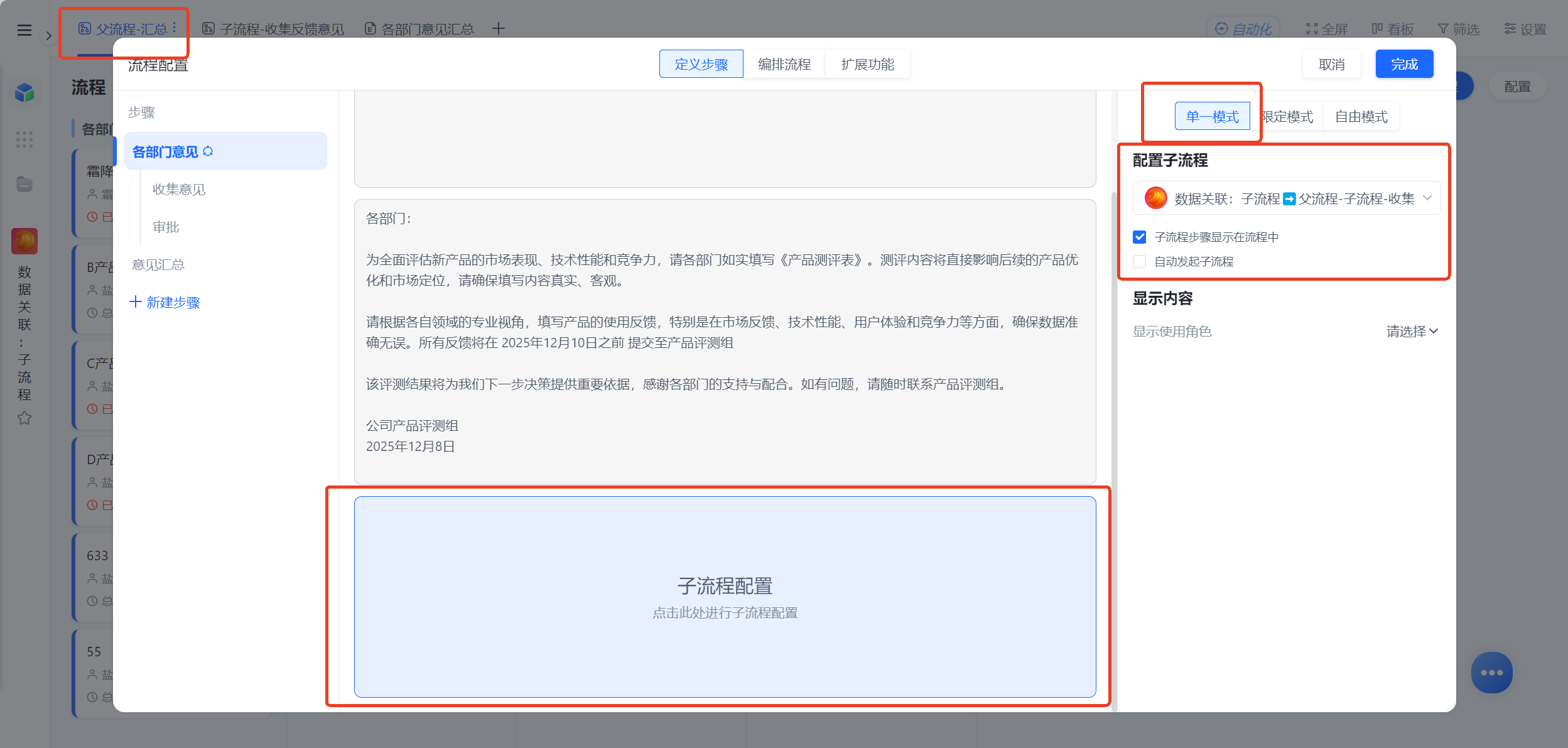Open the floating chat bubble button
1568x748 pixels.
point(1491,672)
